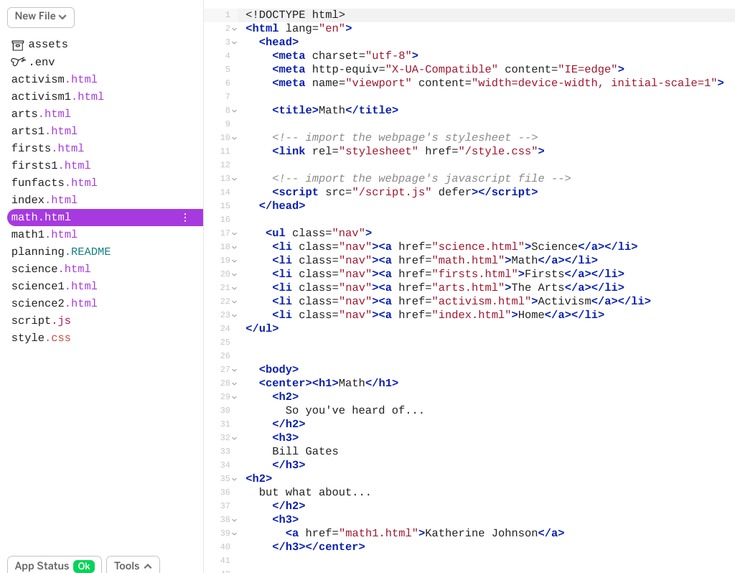Click the "firsts.html" href string
Image resolution: width=735 pixels, height=573 pixels.
pyautogui.click(x=474, y=274)
